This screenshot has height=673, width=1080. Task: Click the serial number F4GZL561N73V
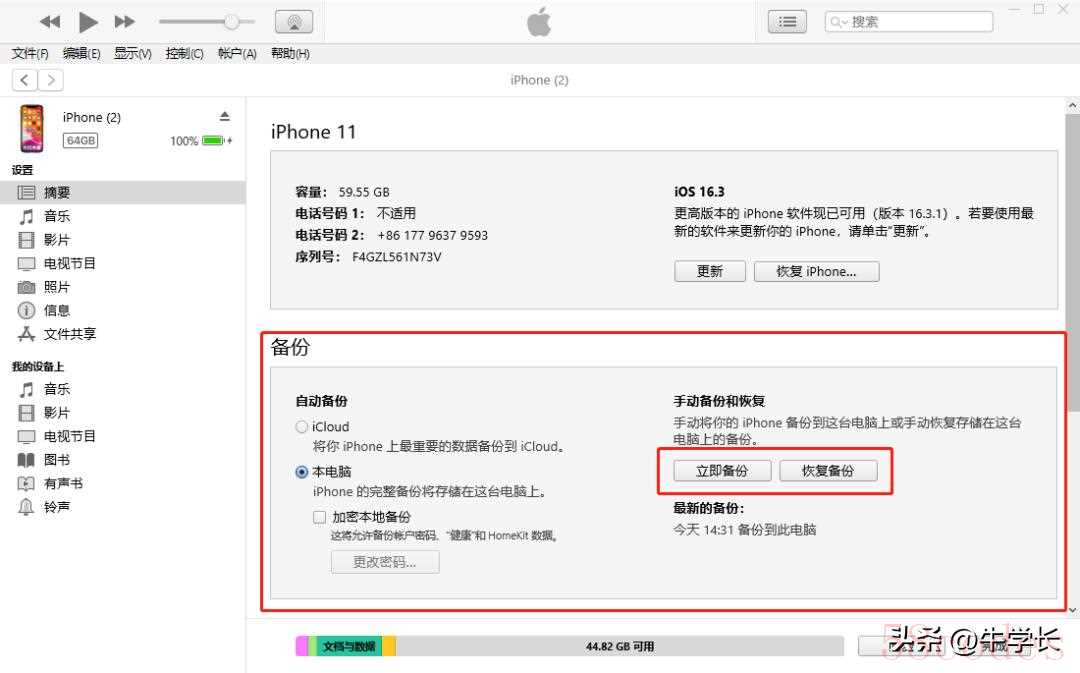(x=397, y=257)
